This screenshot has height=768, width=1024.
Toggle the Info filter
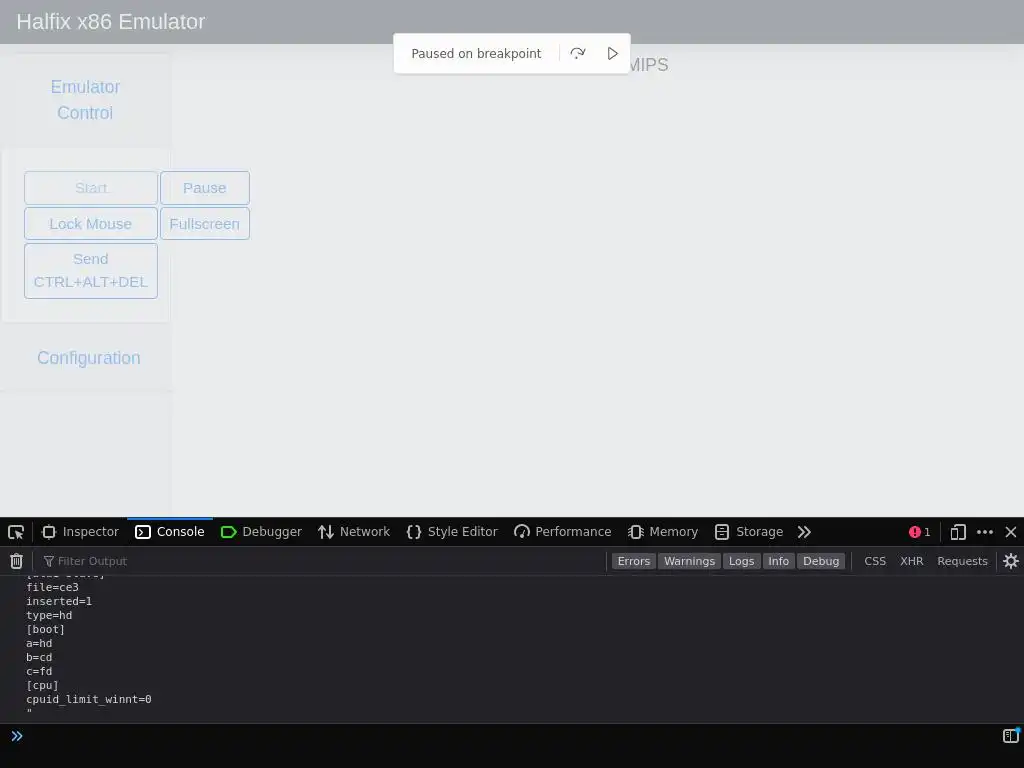pyautogui.click(x=778, y=561)
